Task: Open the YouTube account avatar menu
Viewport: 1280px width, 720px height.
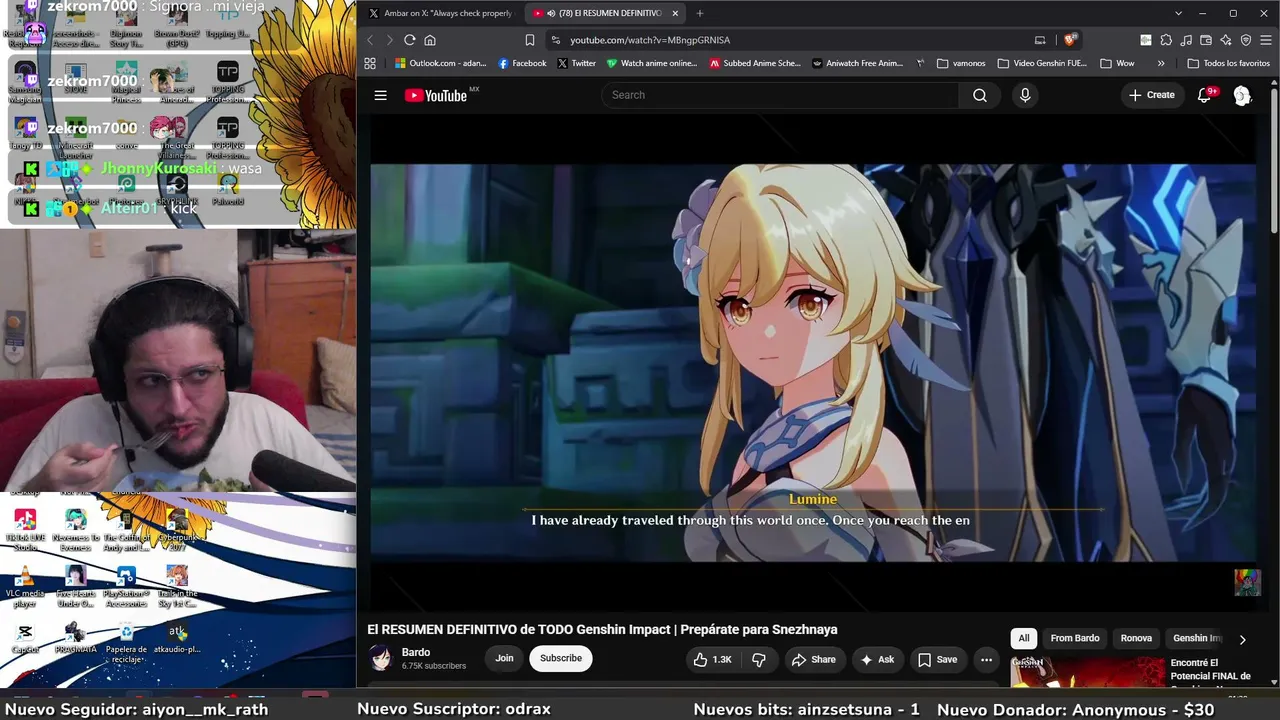Action: coord(1242,95)
